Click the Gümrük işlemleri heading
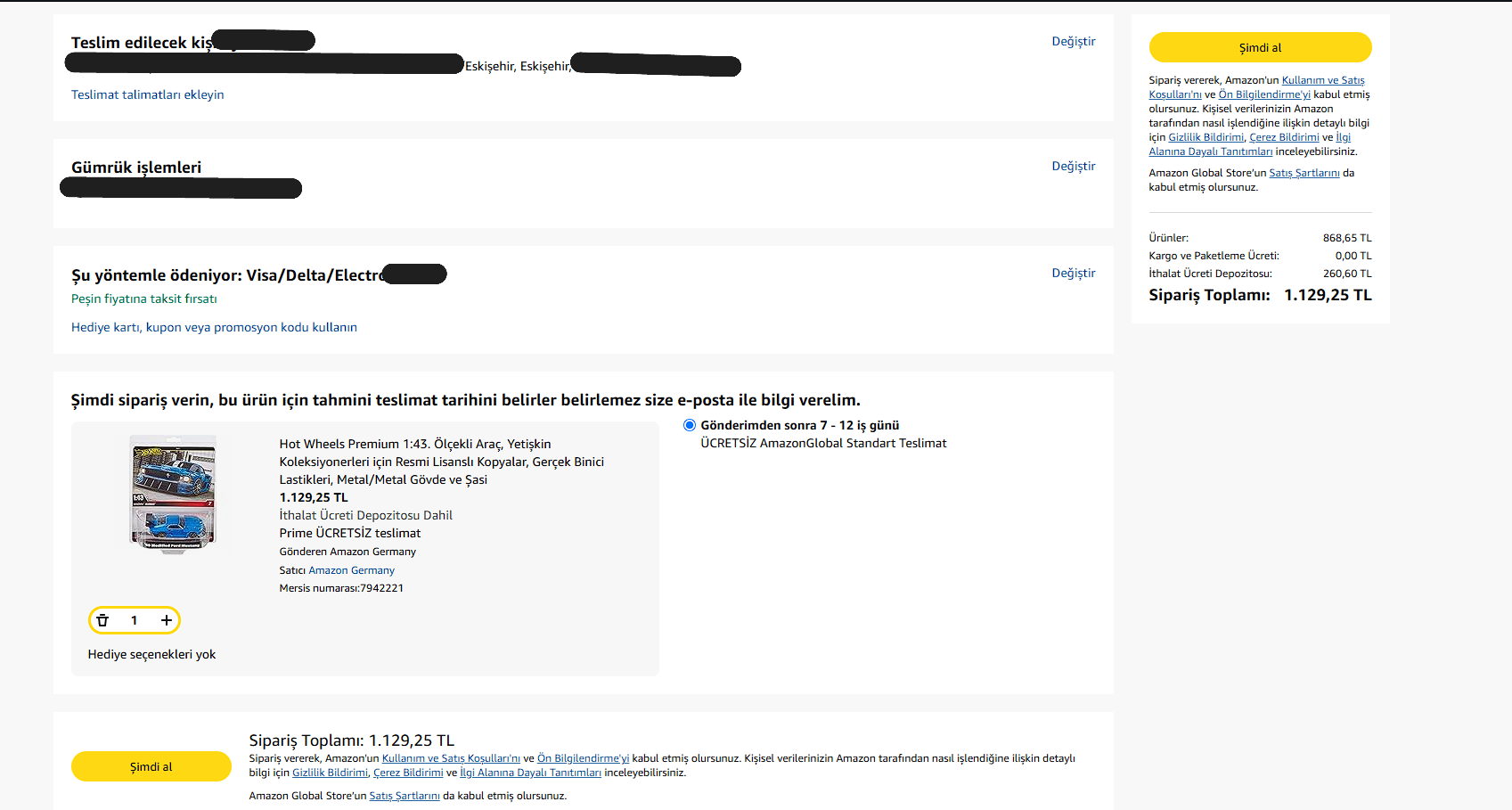1512x810 pixels. click(136, 168)
